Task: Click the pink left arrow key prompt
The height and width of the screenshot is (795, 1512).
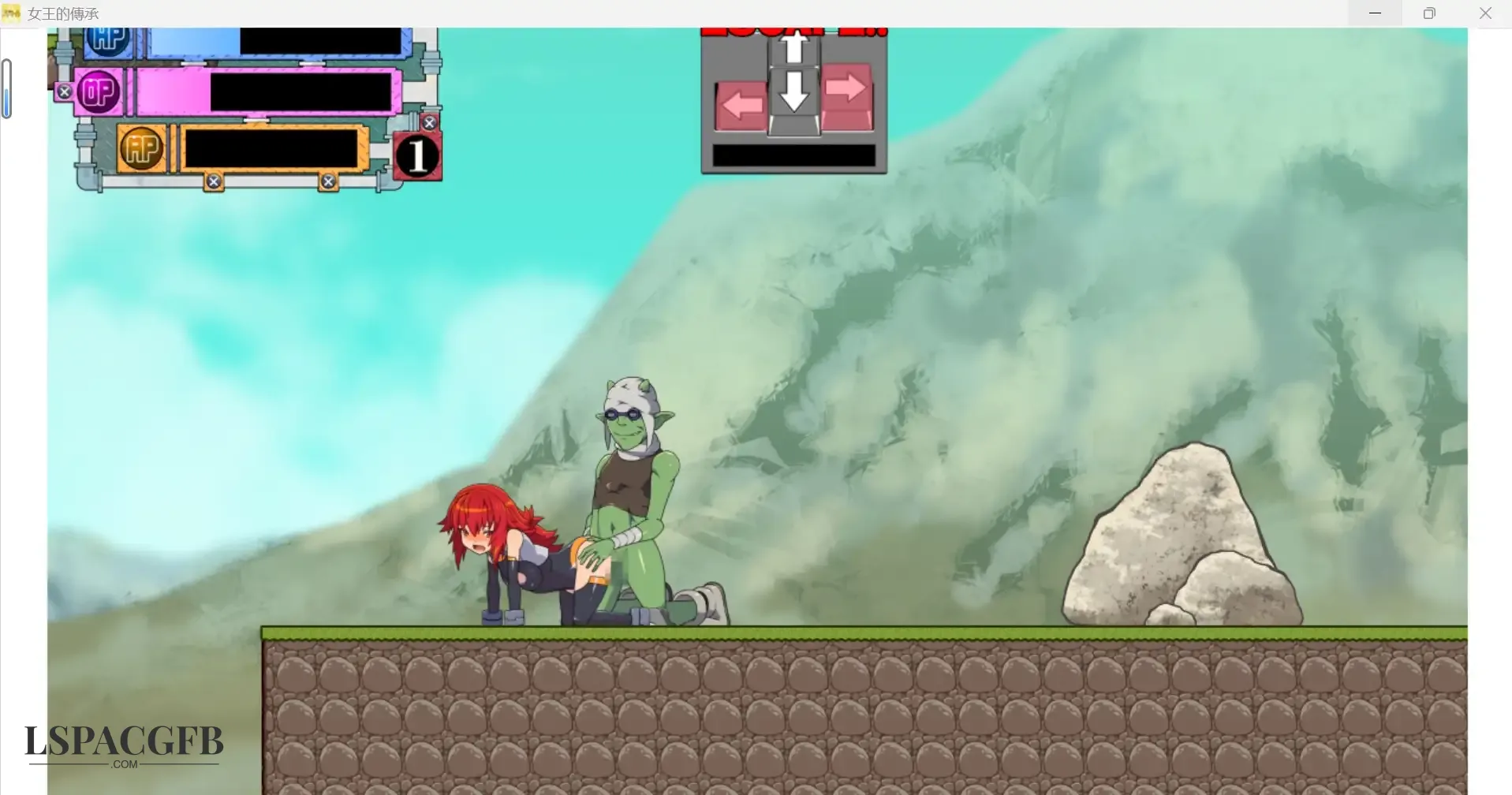Action: [741, 105]
